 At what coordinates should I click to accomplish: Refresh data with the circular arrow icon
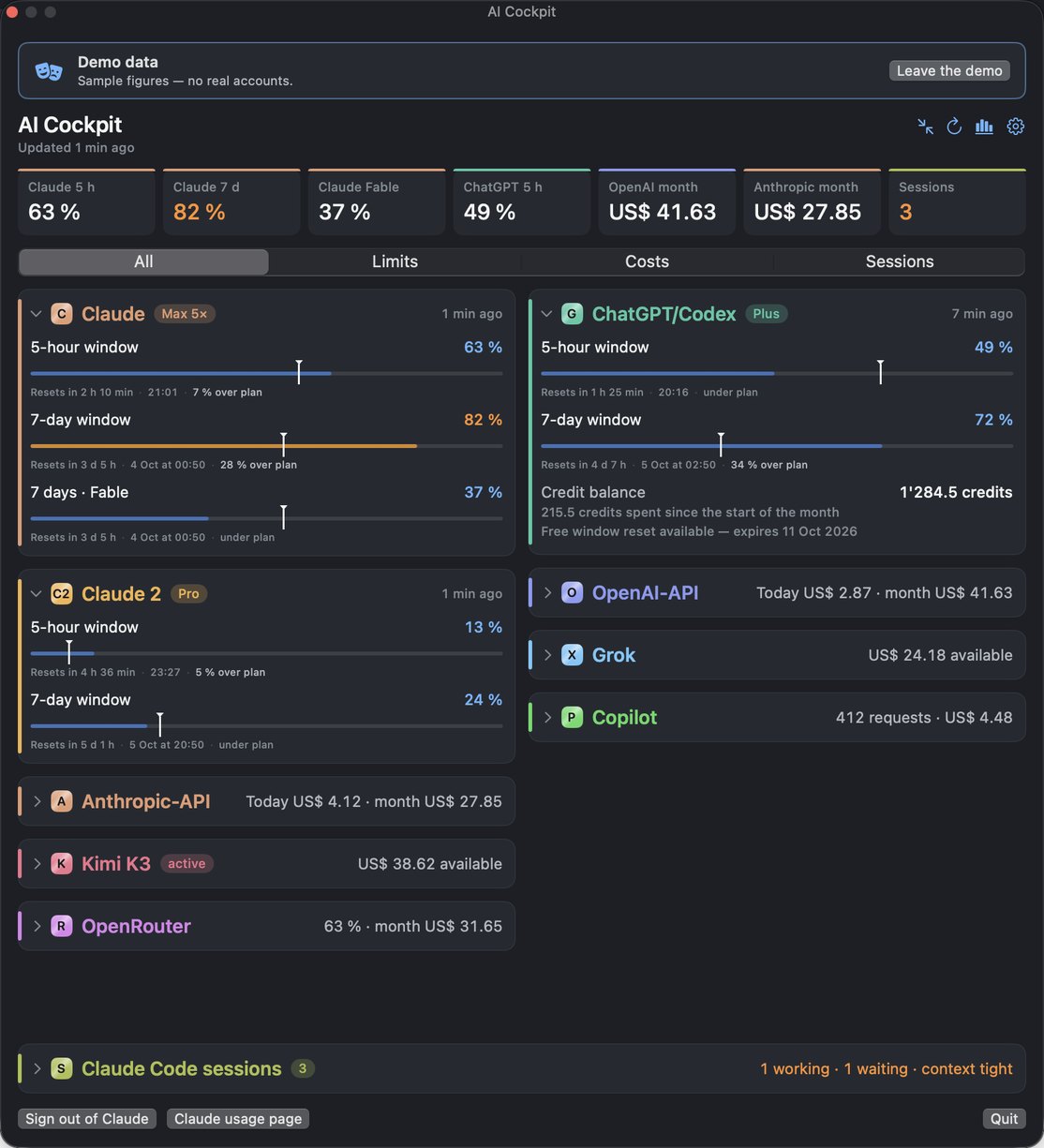(954, 127)
